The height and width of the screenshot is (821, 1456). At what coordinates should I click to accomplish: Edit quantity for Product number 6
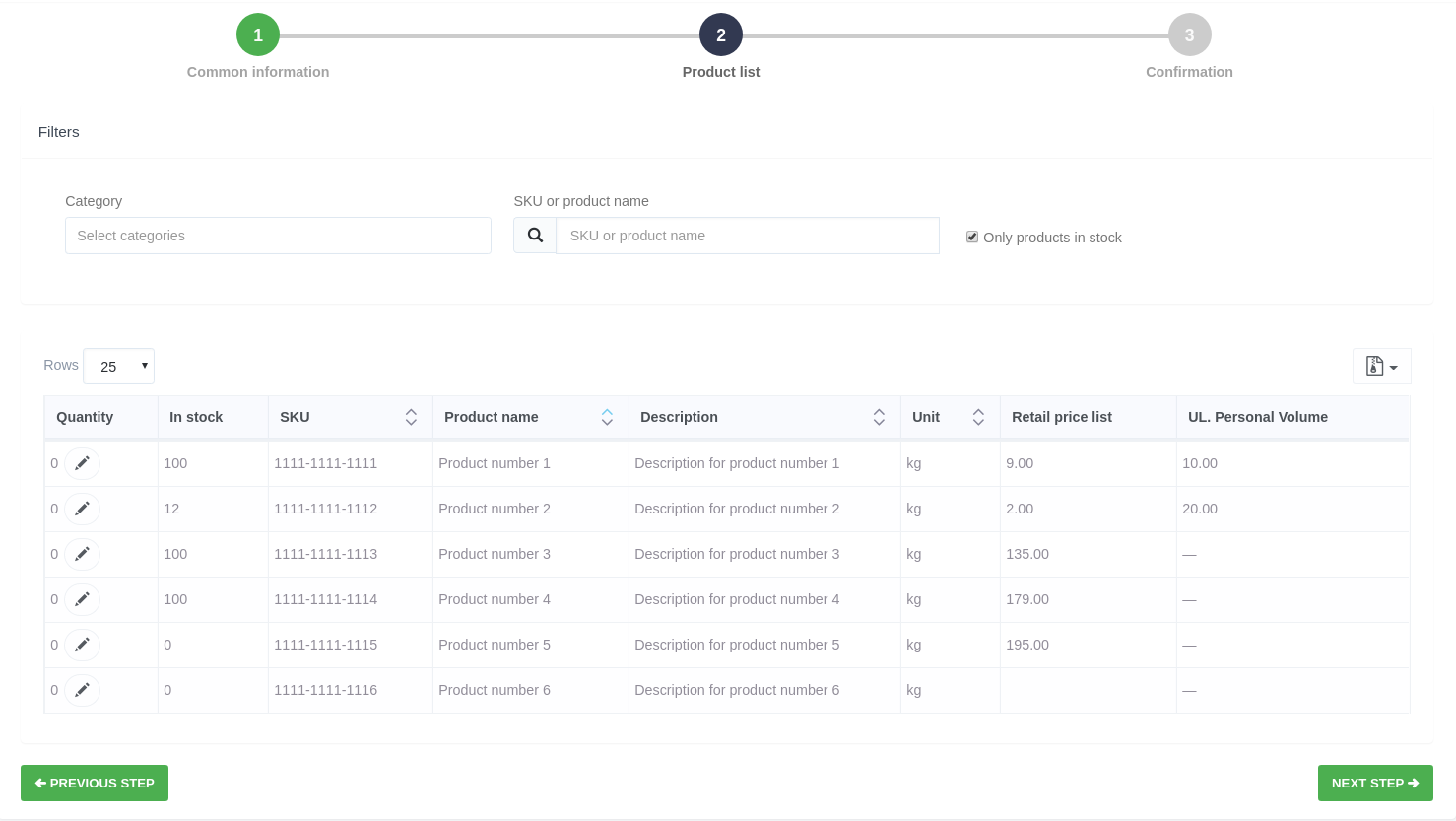[83, 690]
